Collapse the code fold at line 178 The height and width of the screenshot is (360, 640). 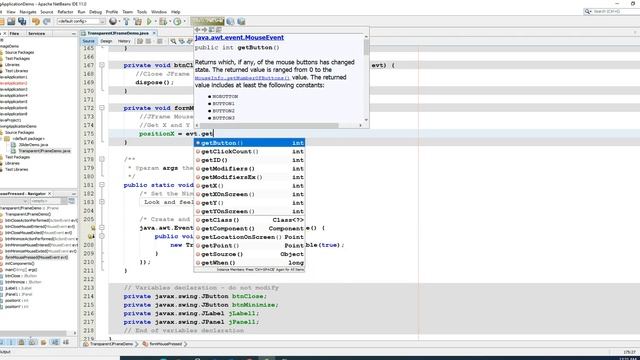[102, 159]
